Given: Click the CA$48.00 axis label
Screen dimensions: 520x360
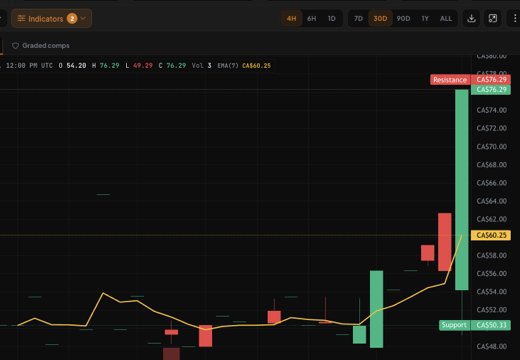Looking at the screenshot, I should point(491,346).
